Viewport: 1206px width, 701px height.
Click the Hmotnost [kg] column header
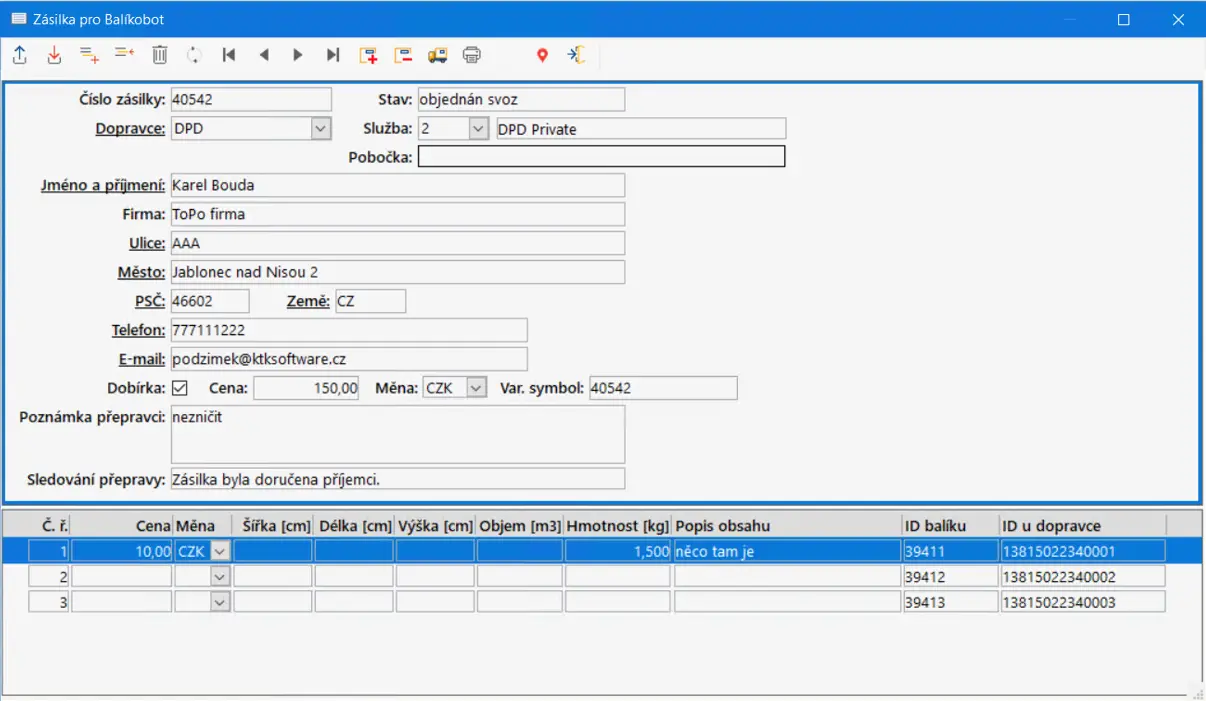tap(618, 526)
